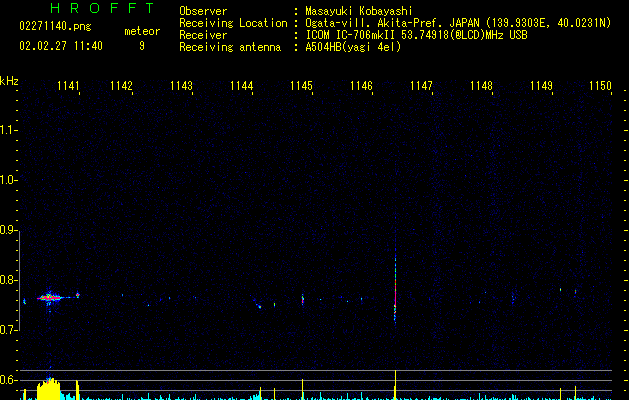Click time axis tick 1141

[68, 86]
